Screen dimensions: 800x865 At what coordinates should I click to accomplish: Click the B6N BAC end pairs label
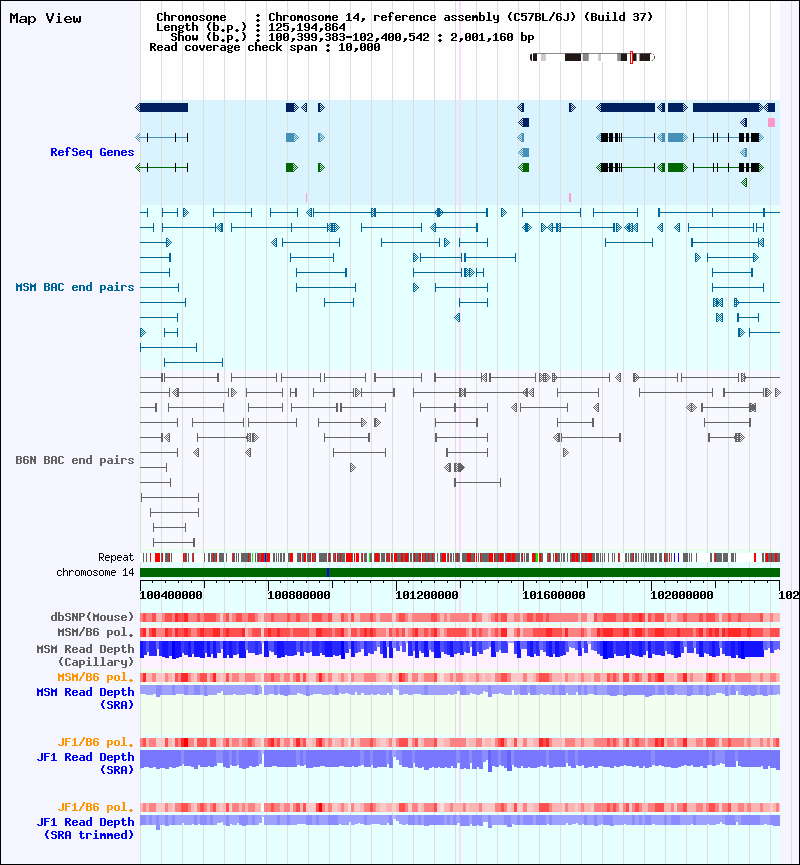click(75, 460)
